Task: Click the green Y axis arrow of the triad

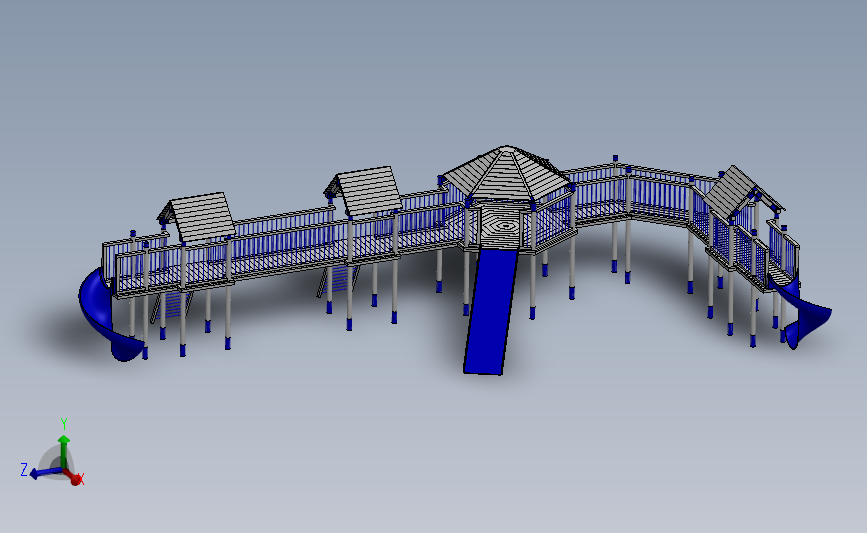Action: pyautogui.click(x=64, y=451)
